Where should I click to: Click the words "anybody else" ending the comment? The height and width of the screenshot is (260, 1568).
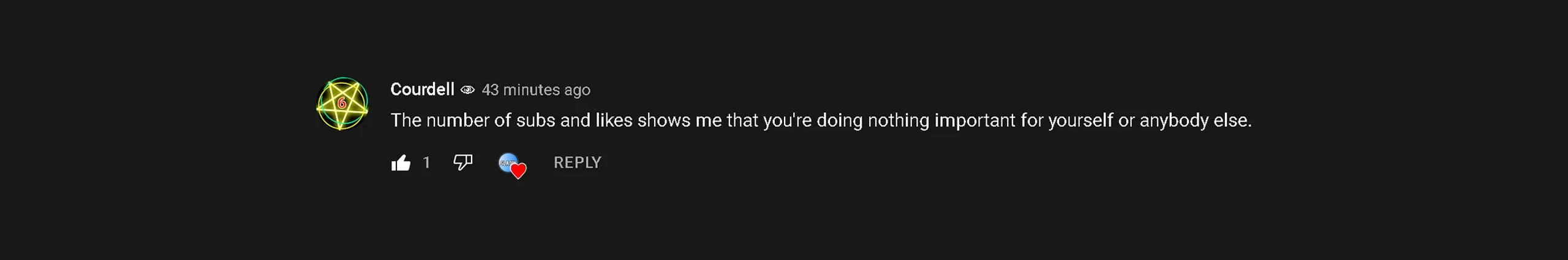point(1195,120)
